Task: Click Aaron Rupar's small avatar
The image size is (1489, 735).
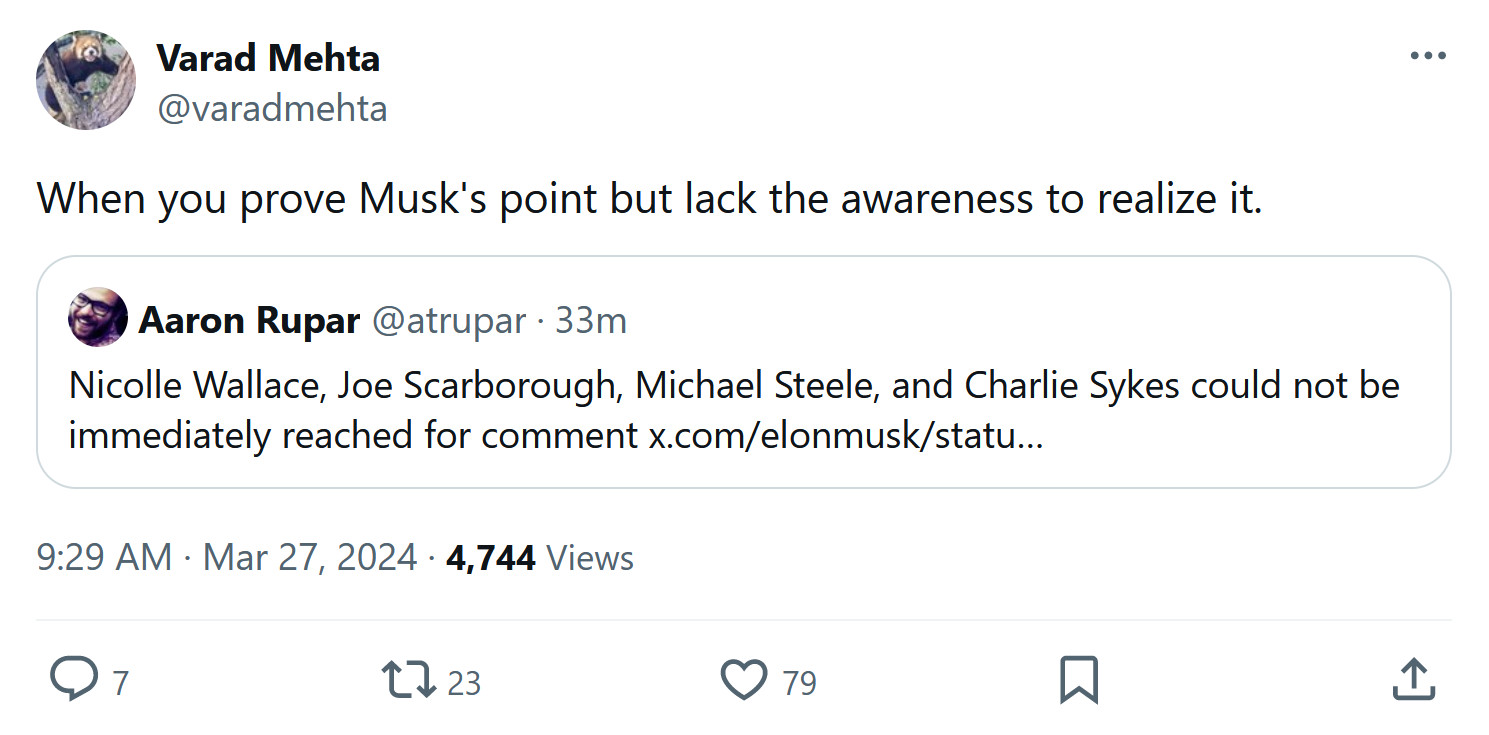Action: tap(97, 319)
